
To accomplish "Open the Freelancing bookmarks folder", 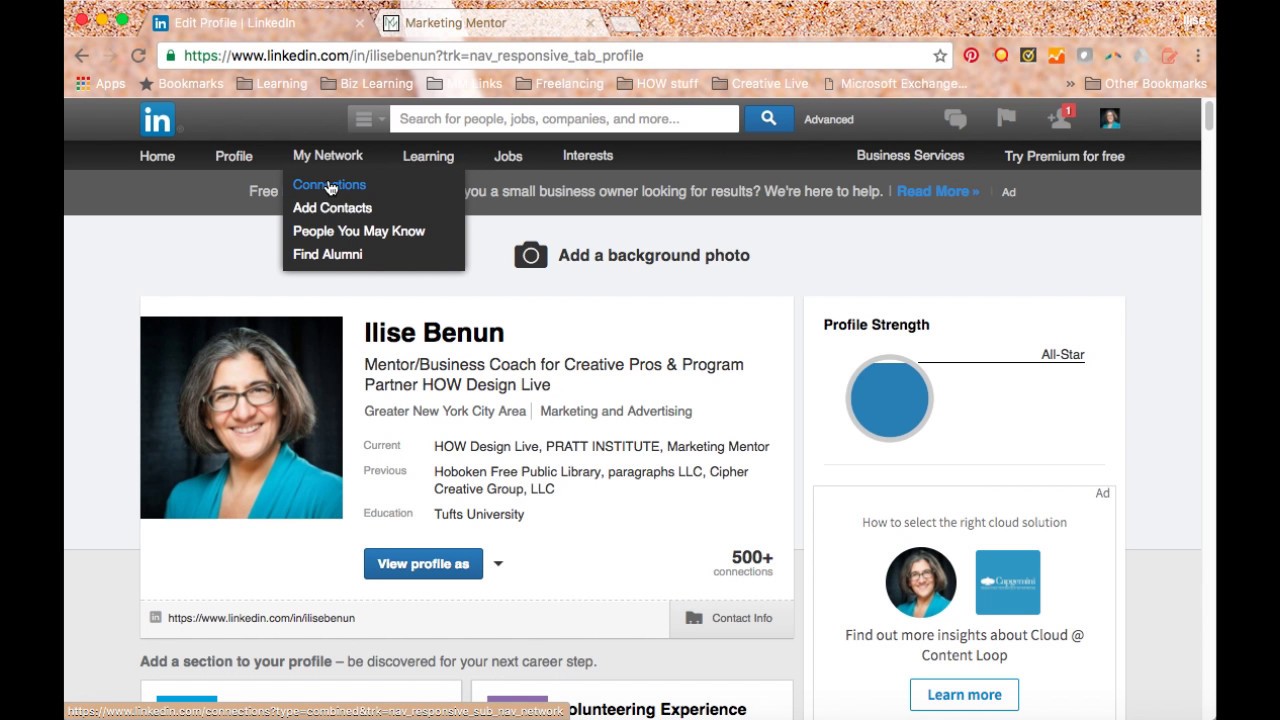I will pos(559,84).
